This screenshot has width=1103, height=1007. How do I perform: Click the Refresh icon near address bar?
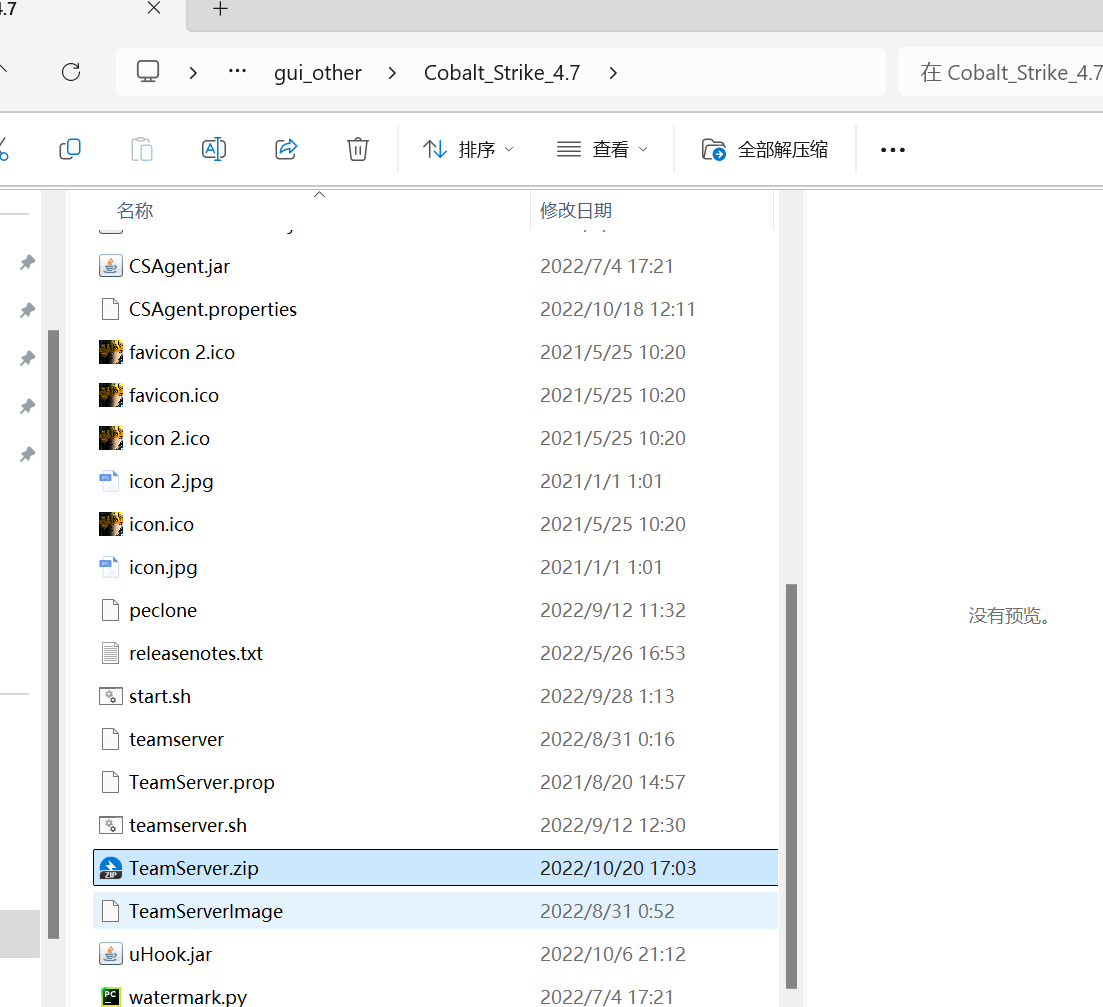coord(70,72)
